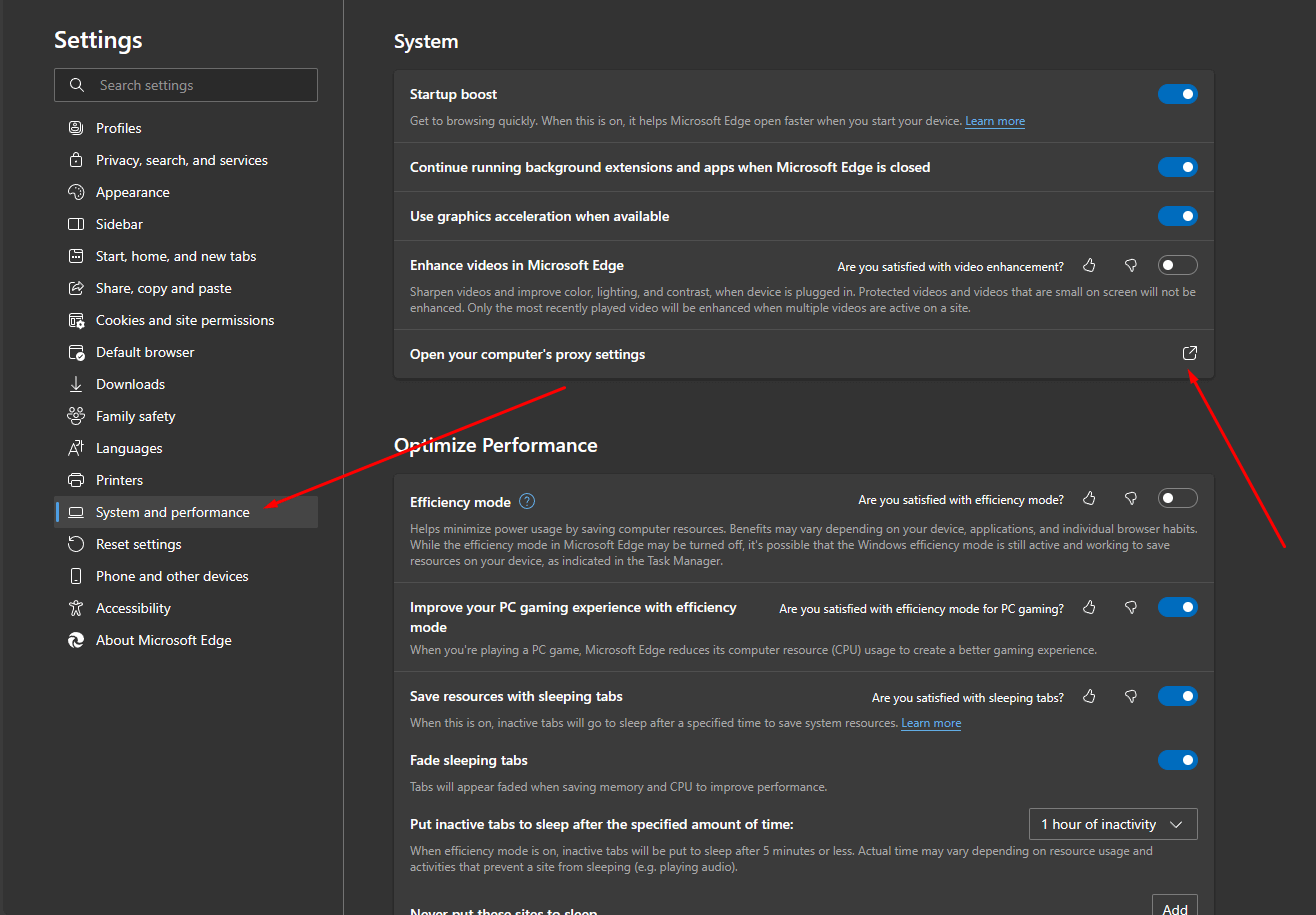This screenshot has height=915, width=1316.
Task: Click the Printers icon
Action: point(76,480)
